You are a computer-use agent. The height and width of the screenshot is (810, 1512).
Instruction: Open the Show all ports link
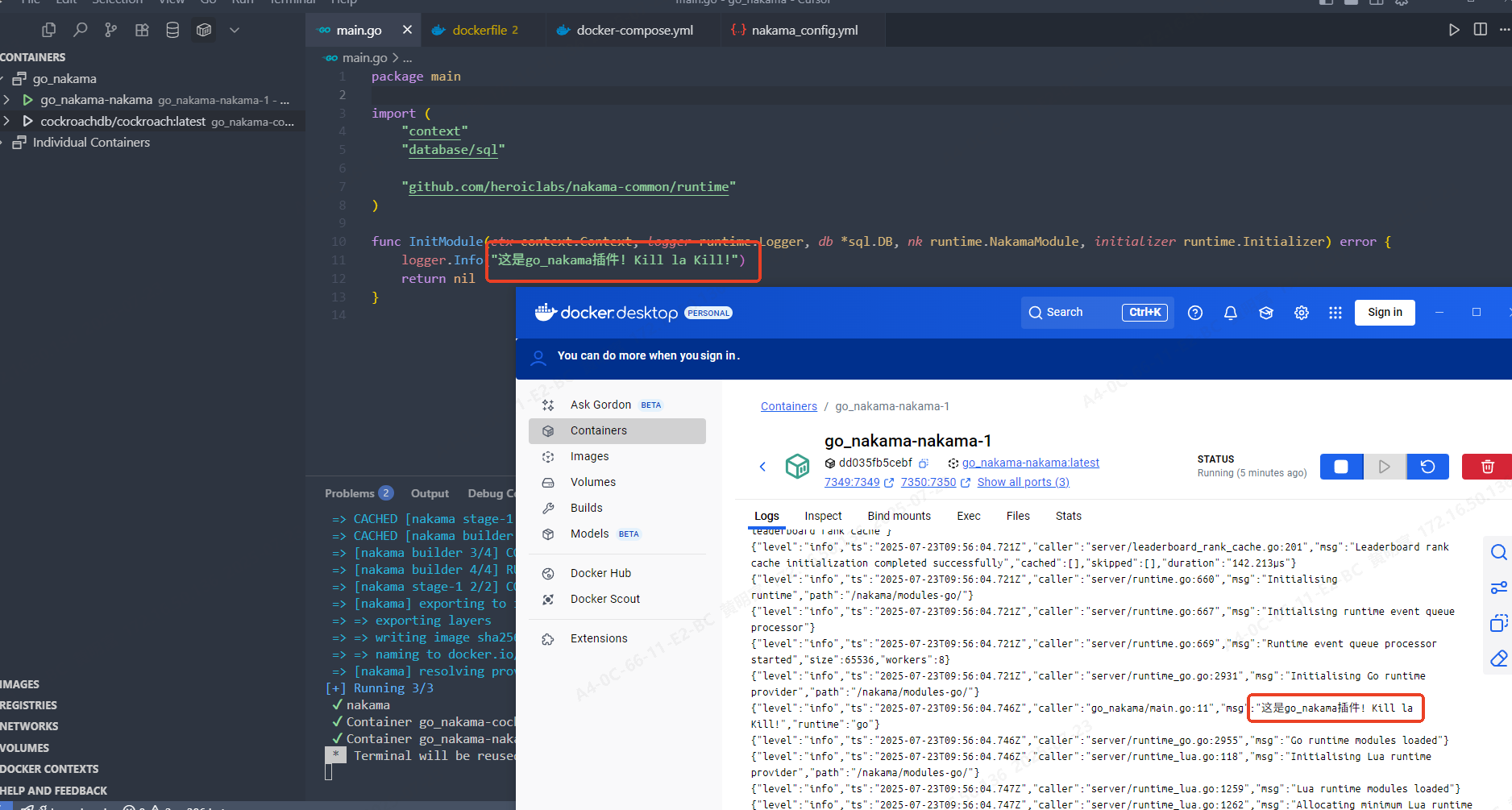click(x=1023, y=482)
